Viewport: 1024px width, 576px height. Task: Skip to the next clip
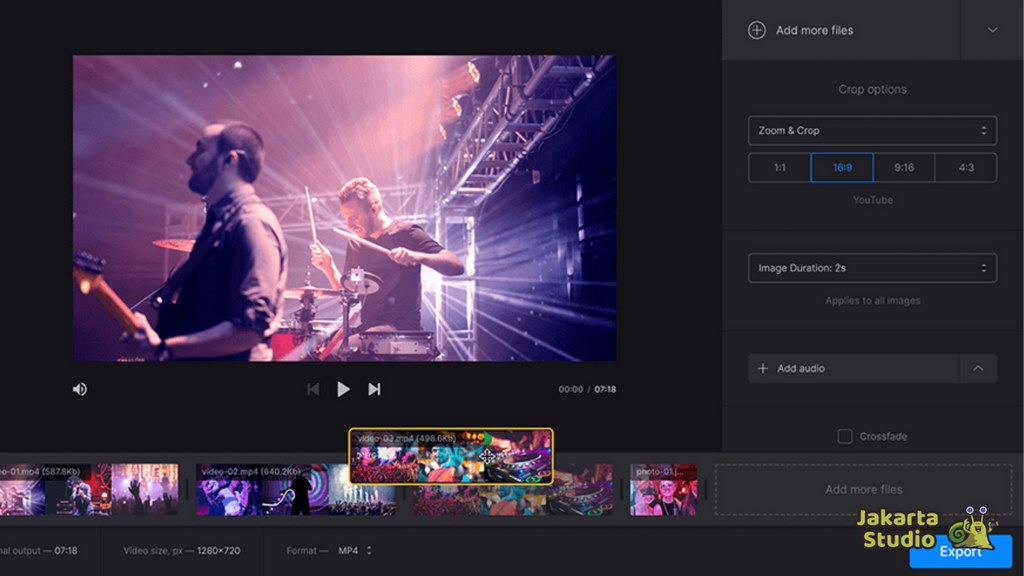[374, 389]
